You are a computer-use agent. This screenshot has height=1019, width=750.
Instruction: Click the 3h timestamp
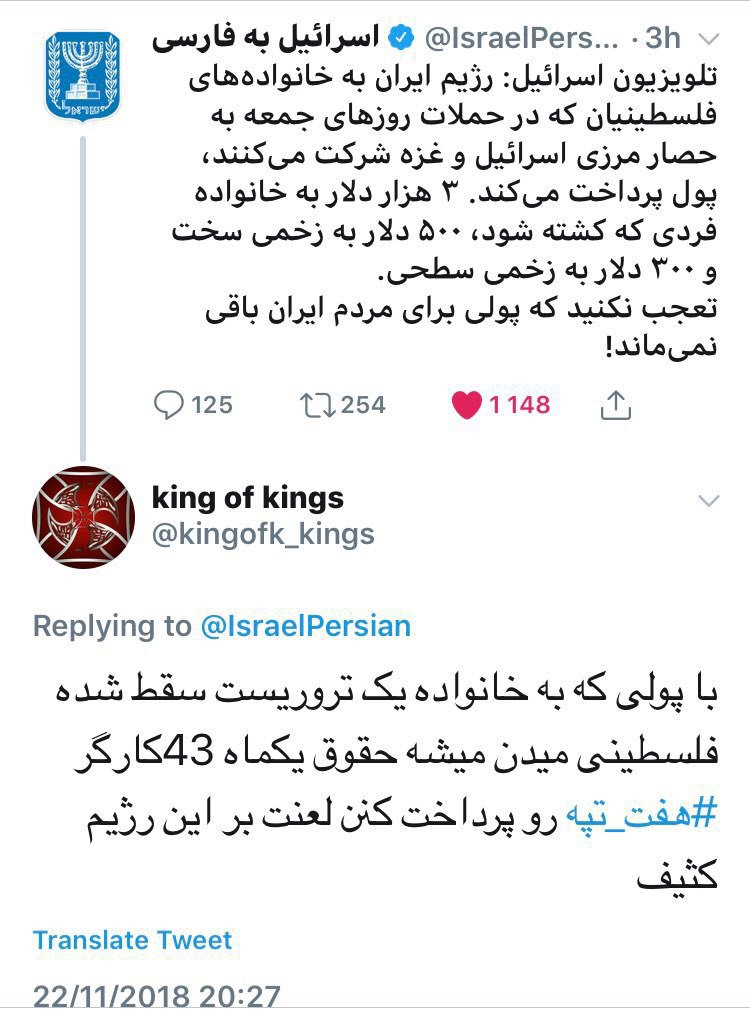coord(662,39)
